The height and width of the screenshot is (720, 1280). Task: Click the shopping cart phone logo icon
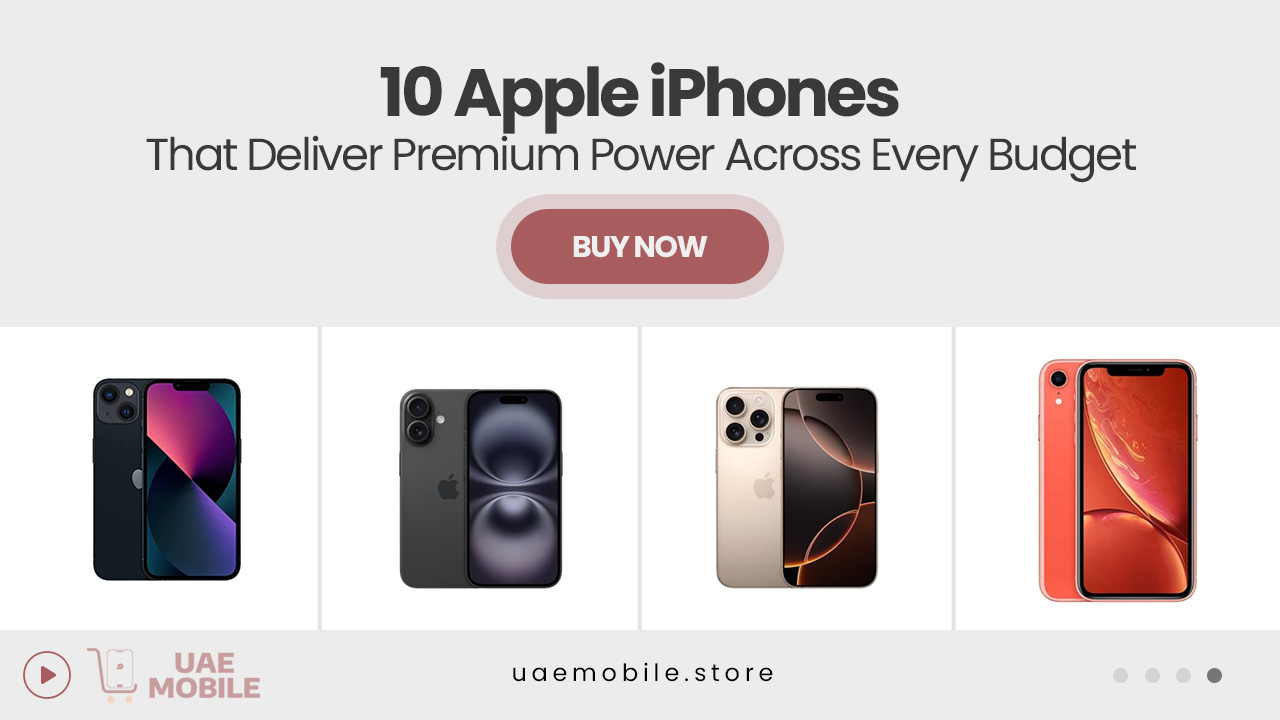coord(113,675)
